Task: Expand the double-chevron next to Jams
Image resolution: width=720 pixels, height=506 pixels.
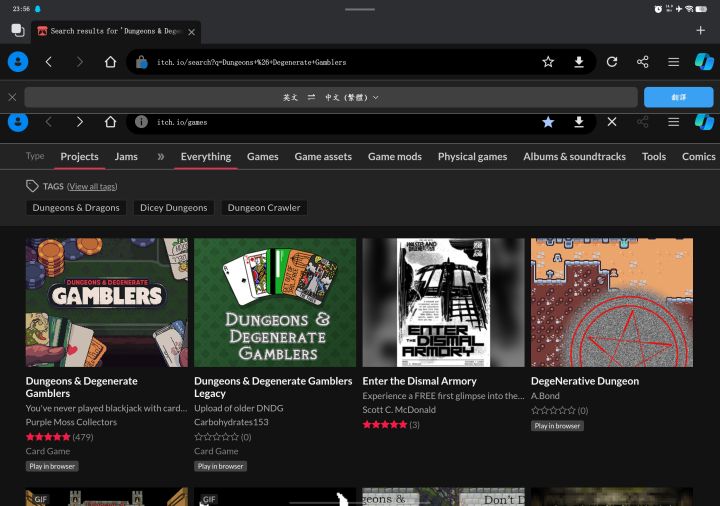Action: click(x=160, y=157)
